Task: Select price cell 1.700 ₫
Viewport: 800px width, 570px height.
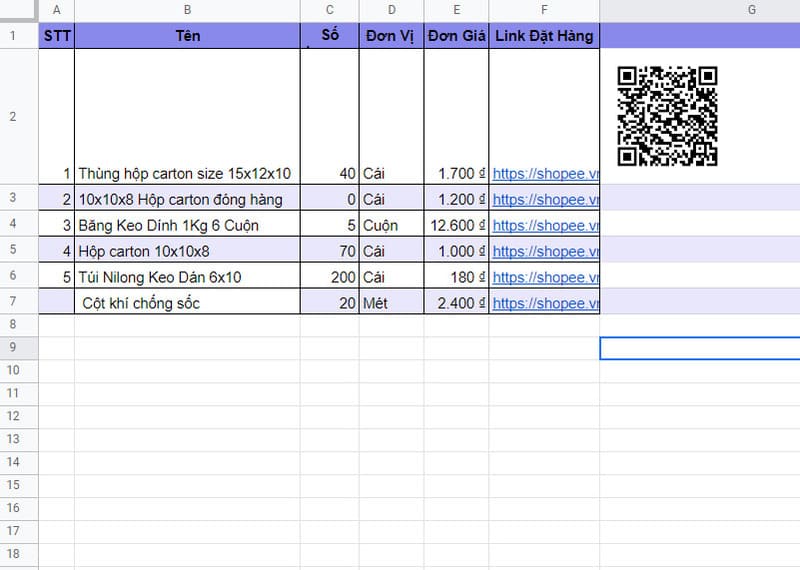Action: click(x=456, y=117)
